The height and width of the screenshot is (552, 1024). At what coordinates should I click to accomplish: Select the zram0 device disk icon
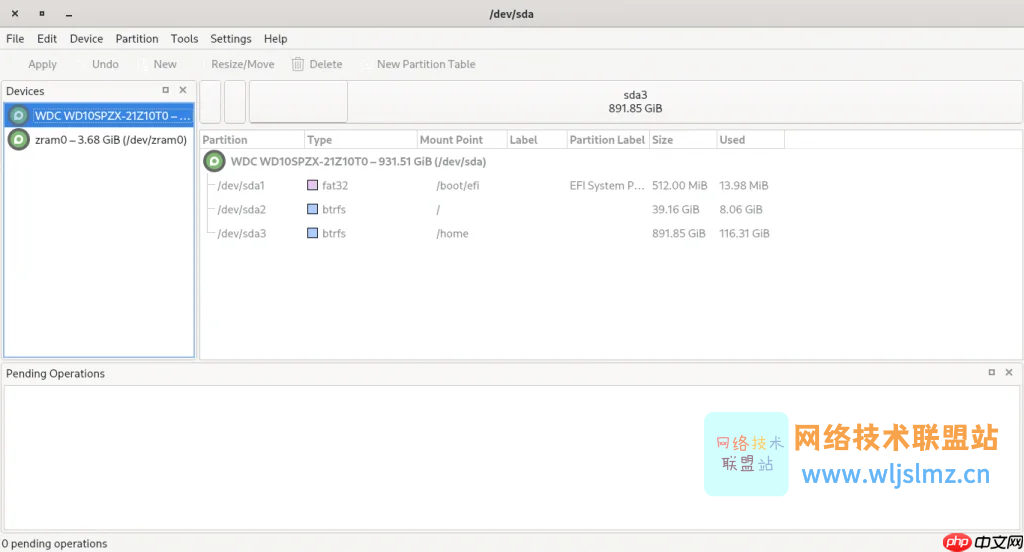[x=18, y=140]
